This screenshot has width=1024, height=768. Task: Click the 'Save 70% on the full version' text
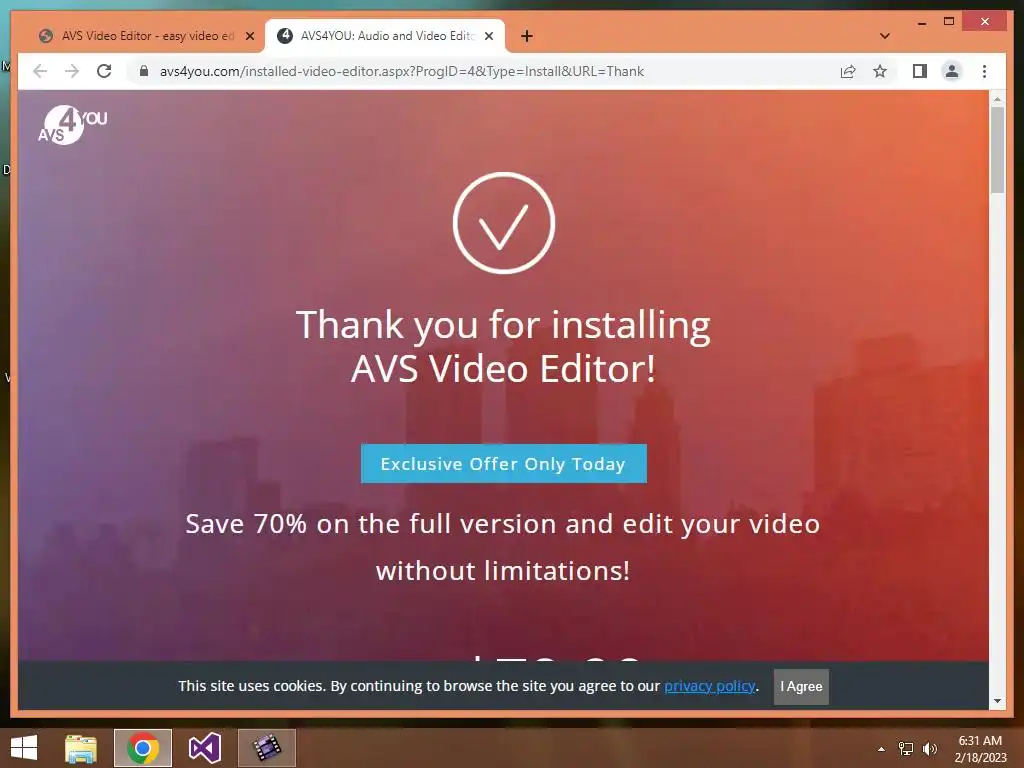click(x=503, y=547)
